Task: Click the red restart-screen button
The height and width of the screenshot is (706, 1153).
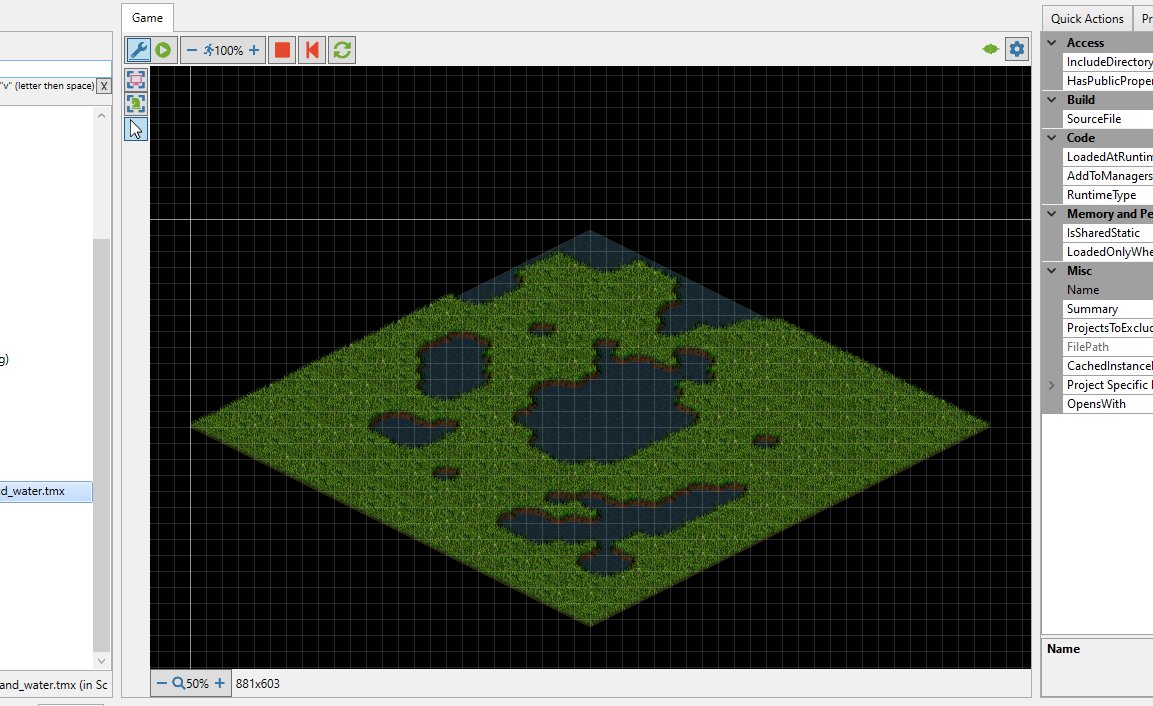Action: [x=312, y=50]
